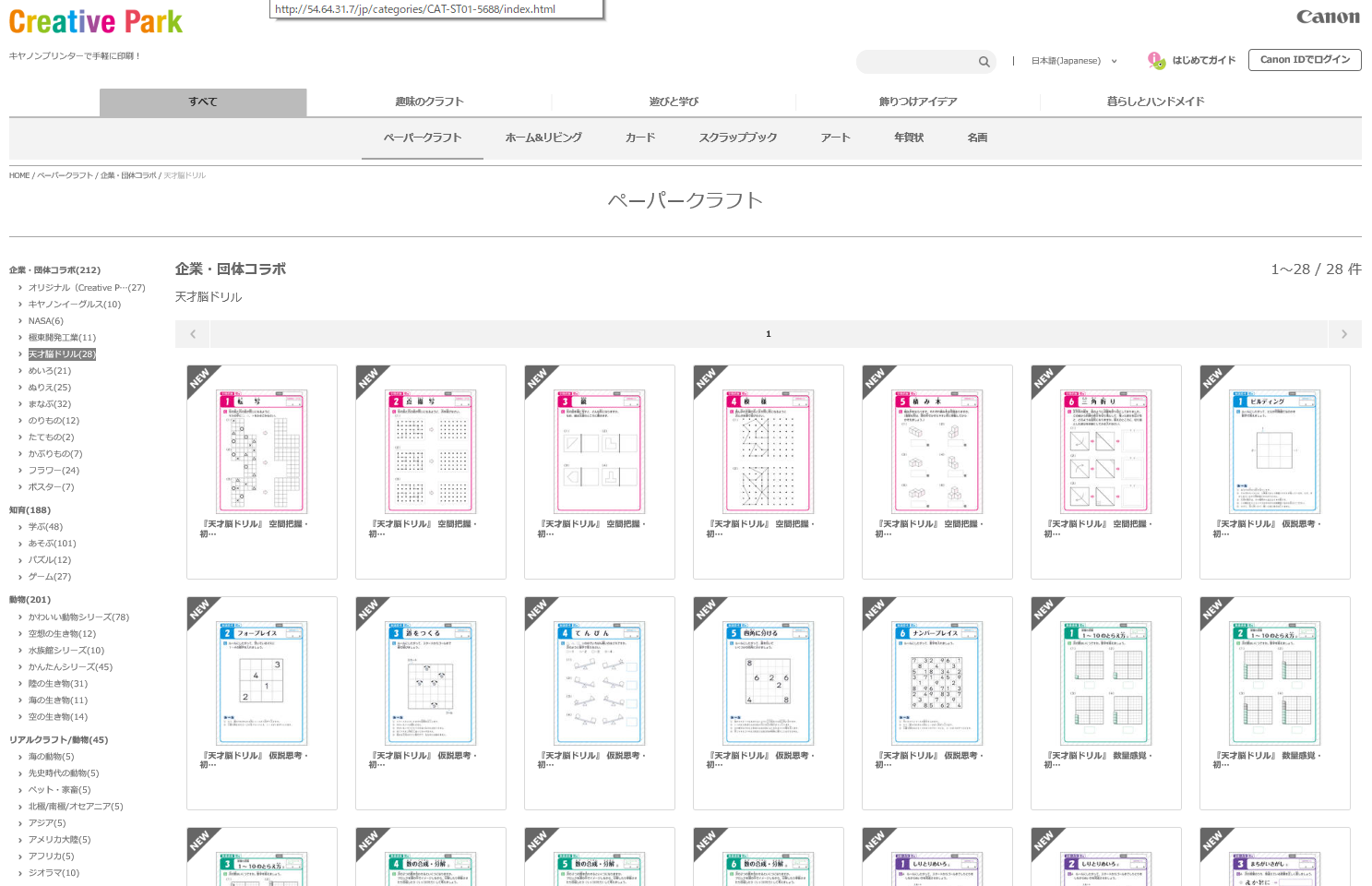Open 企業・団体コラボ(212) sidebar category
The image size is (1372, 886).
click(54, 270)
